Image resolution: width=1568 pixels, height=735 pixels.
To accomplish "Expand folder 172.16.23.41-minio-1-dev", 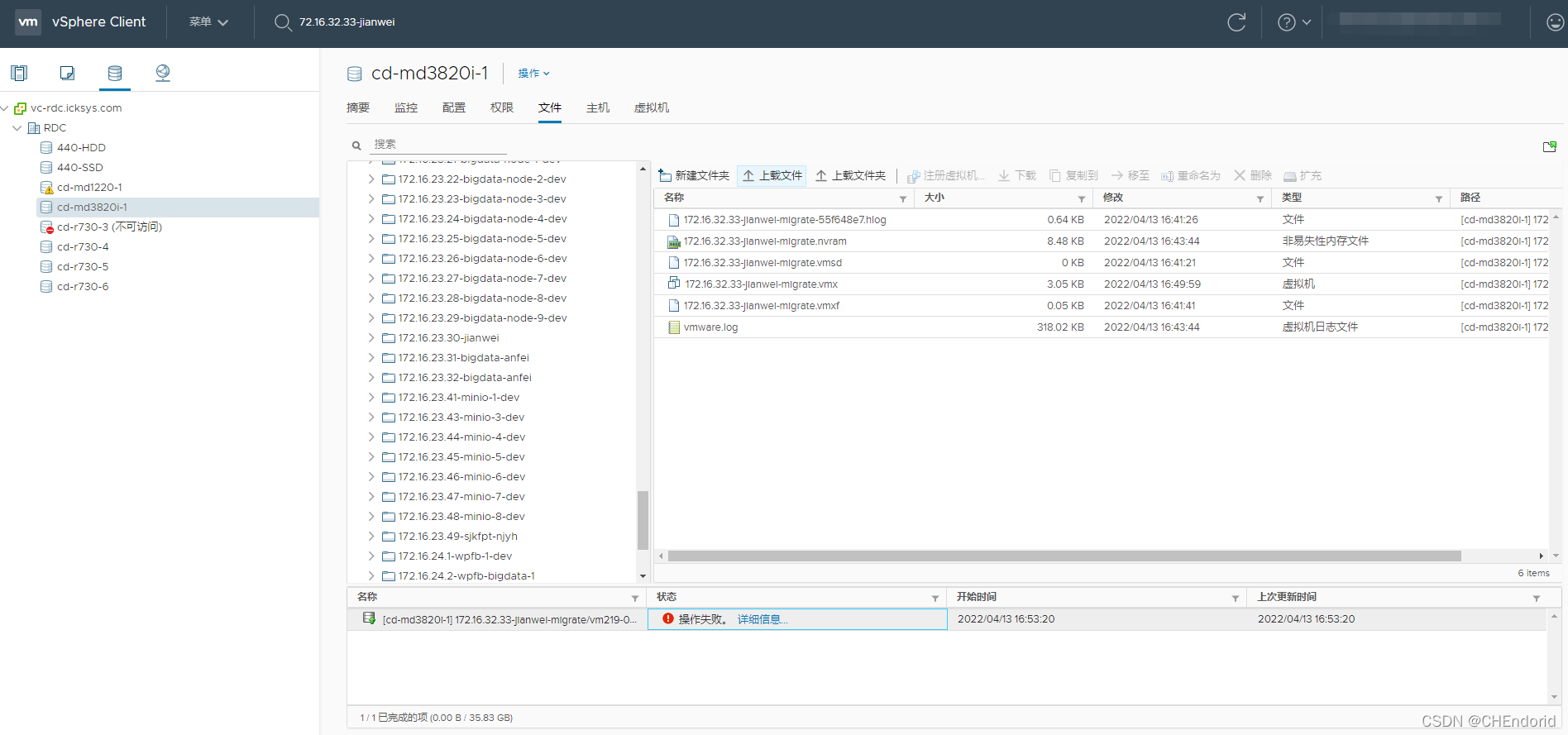I will pyautogui.click(x=371, y=398).
